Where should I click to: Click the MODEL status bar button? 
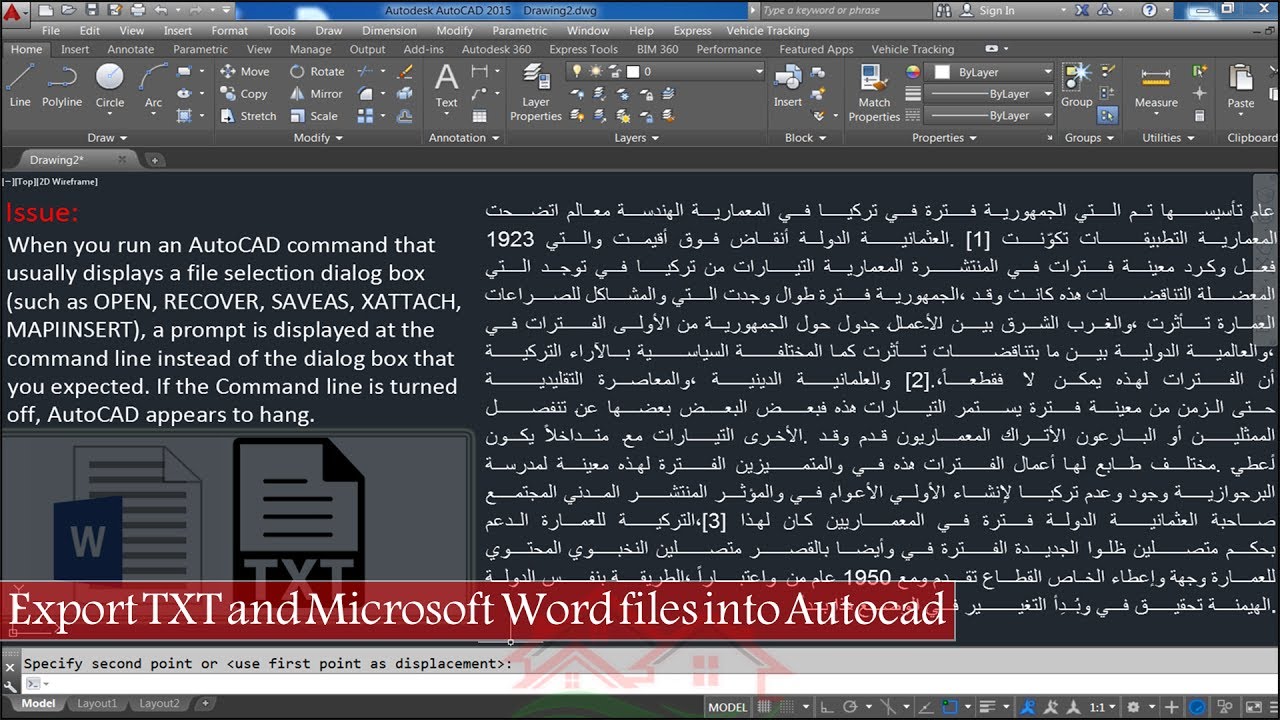pos(728,707)
